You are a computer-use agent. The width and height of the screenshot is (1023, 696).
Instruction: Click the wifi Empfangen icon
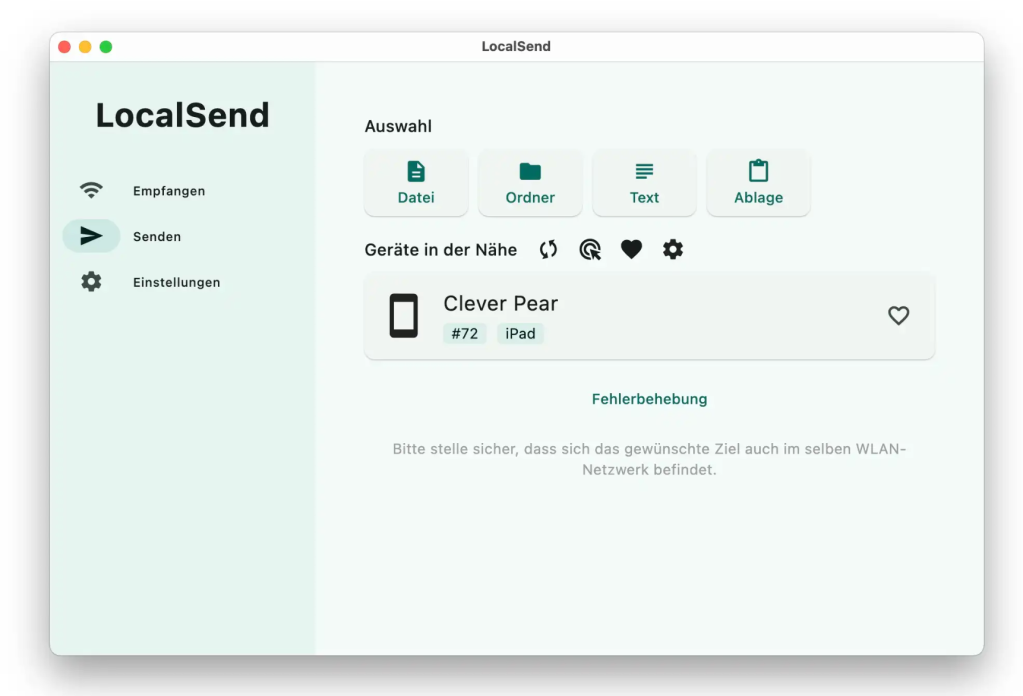[x=91, y=189]
